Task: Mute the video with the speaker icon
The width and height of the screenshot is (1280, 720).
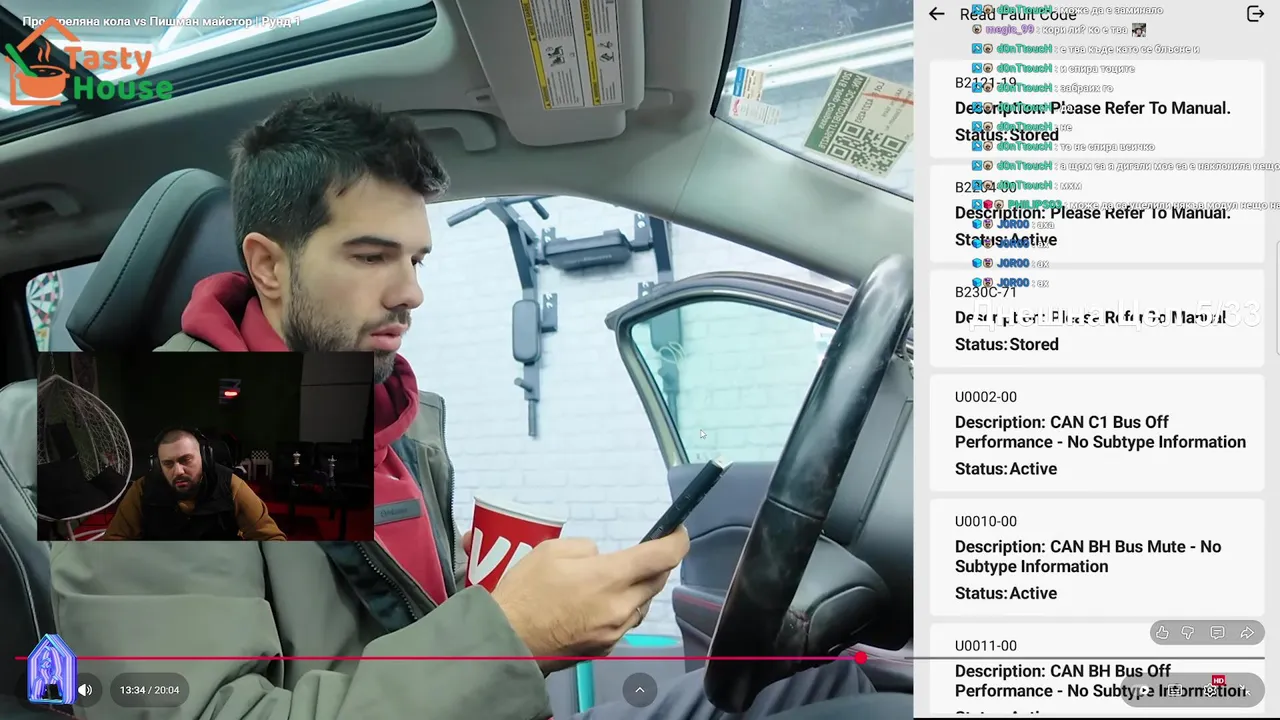Action: (x=85, y=690)
